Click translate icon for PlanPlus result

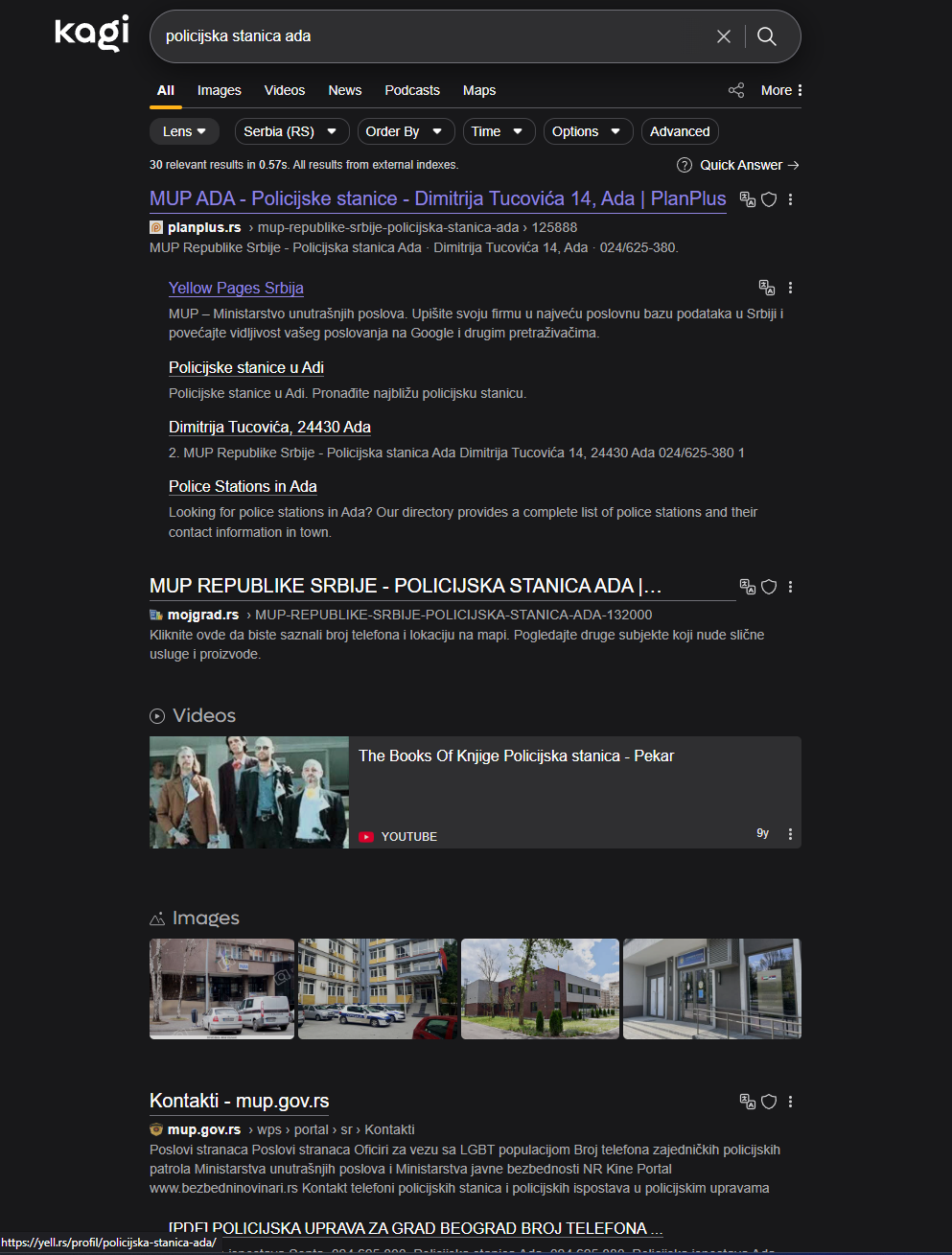pos(748,199)
